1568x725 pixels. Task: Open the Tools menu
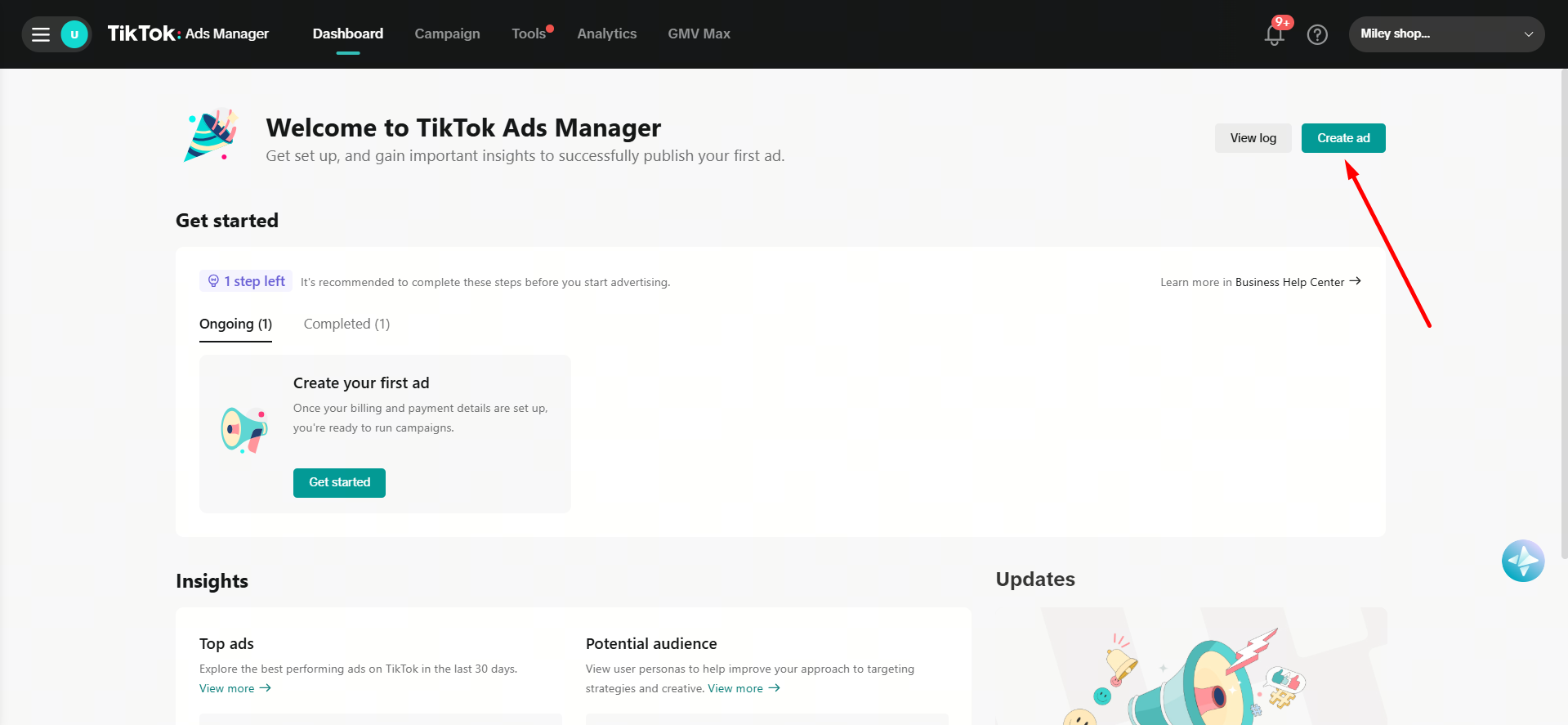(x=529, y=34)
